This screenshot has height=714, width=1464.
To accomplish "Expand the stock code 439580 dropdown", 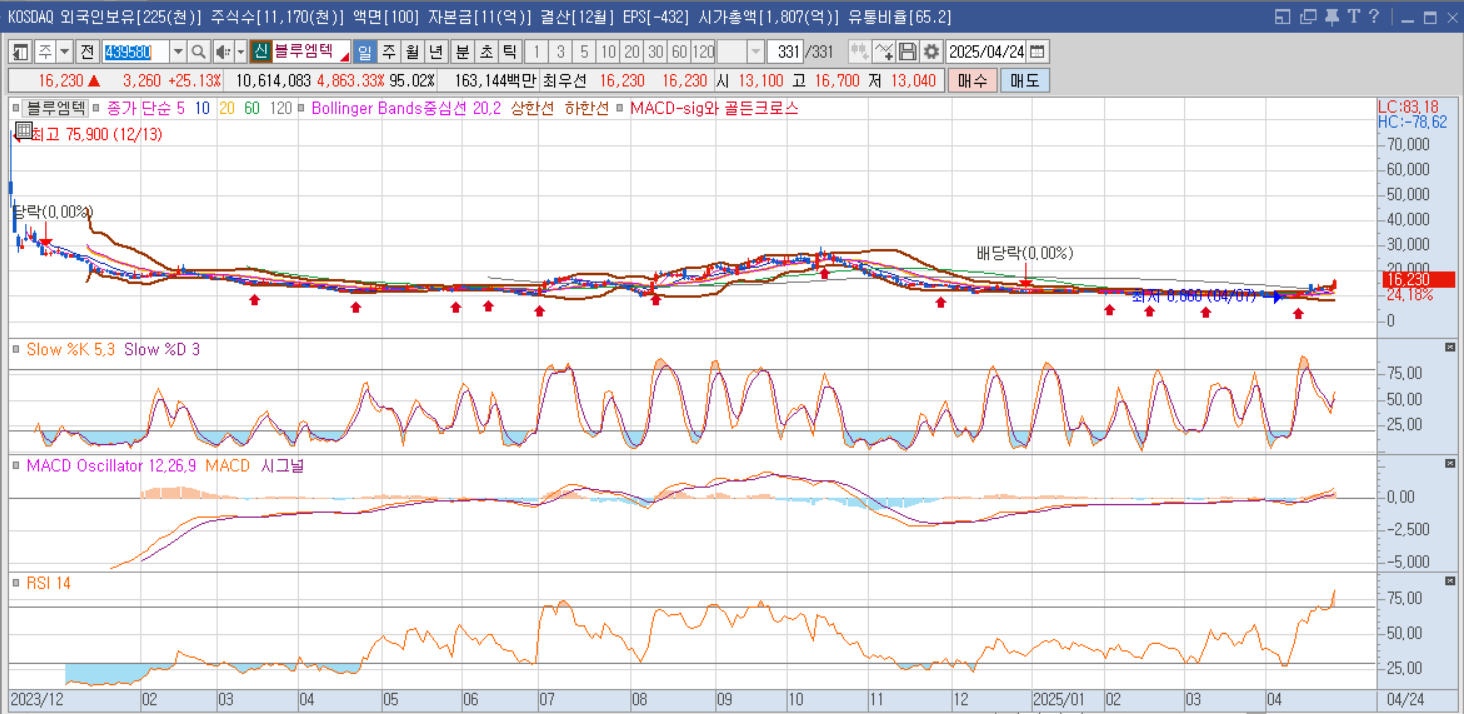I will click(x=178, y=52).
